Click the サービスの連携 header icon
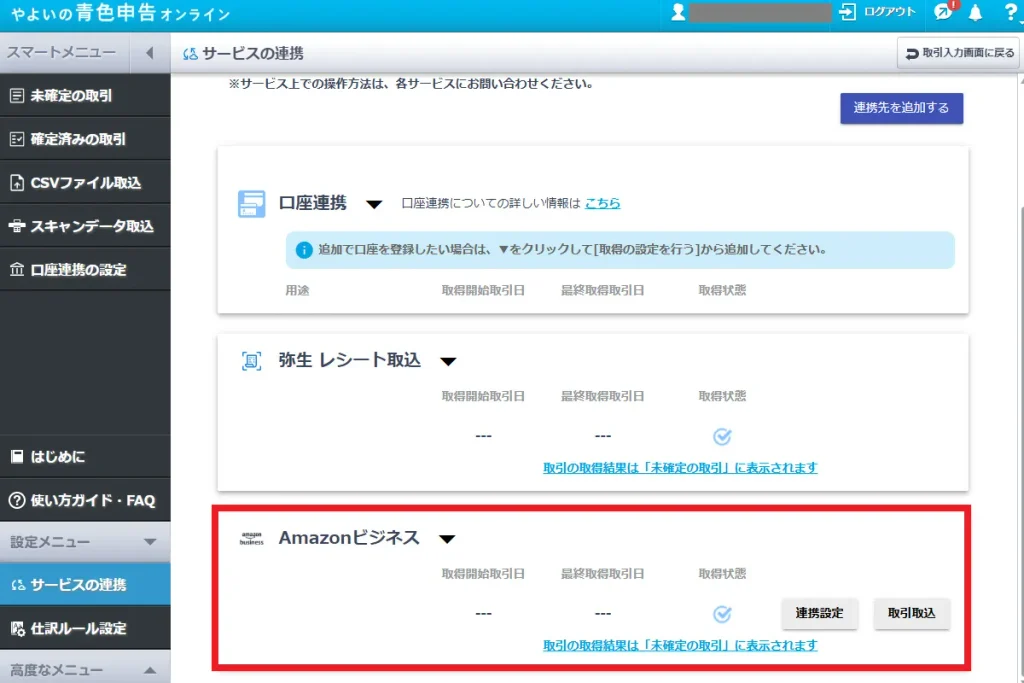 [190, 54]
